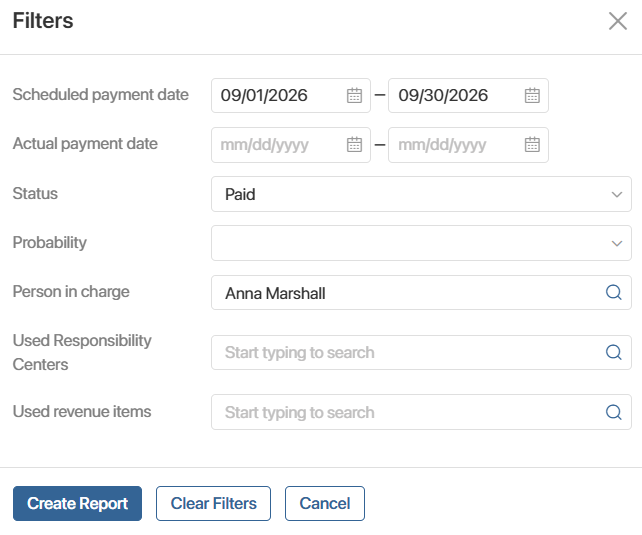Click the actual payment end date field

pyautogui.click(x=468, y=145)
